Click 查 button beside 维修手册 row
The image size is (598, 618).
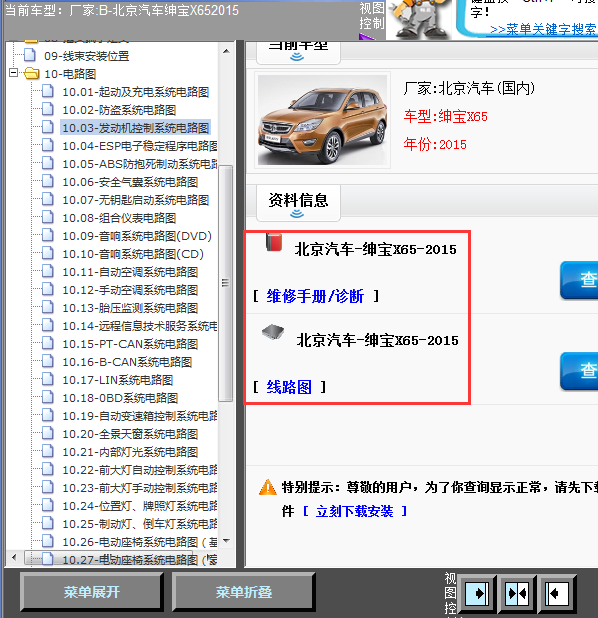pos(579,279)
